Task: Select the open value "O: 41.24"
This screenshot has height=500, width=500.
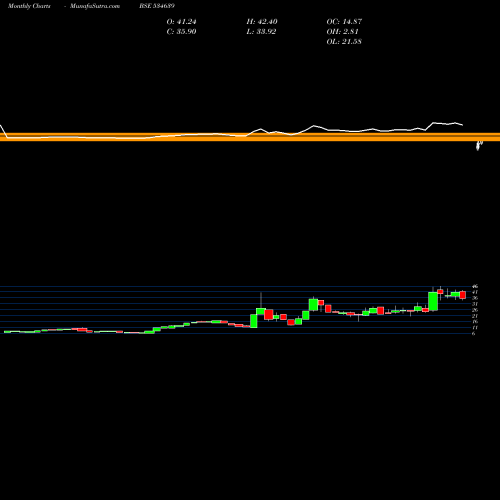Action: (x=181, y=22)
